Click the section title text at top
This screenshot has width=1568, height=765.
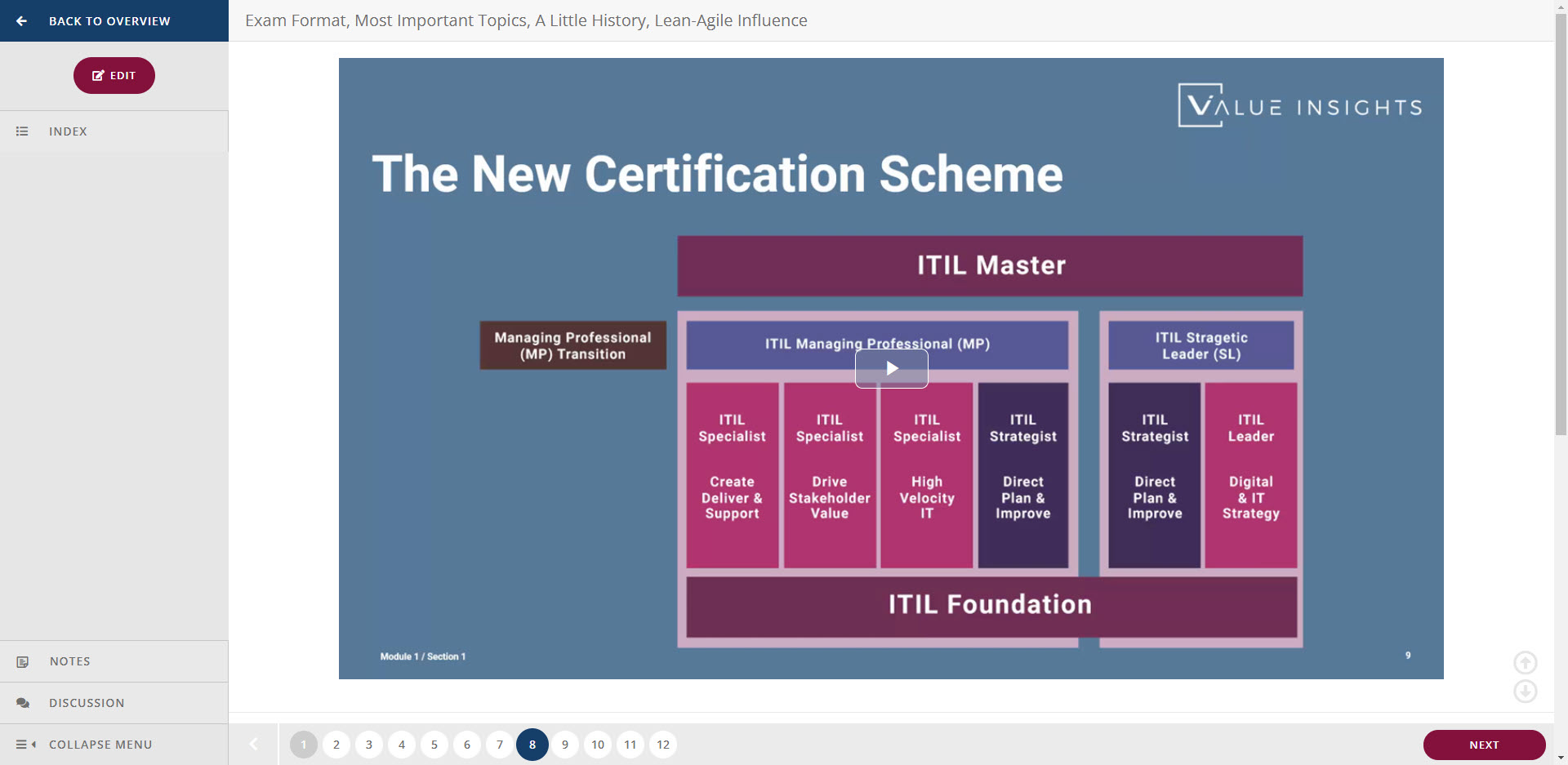(x=526, y=20)
